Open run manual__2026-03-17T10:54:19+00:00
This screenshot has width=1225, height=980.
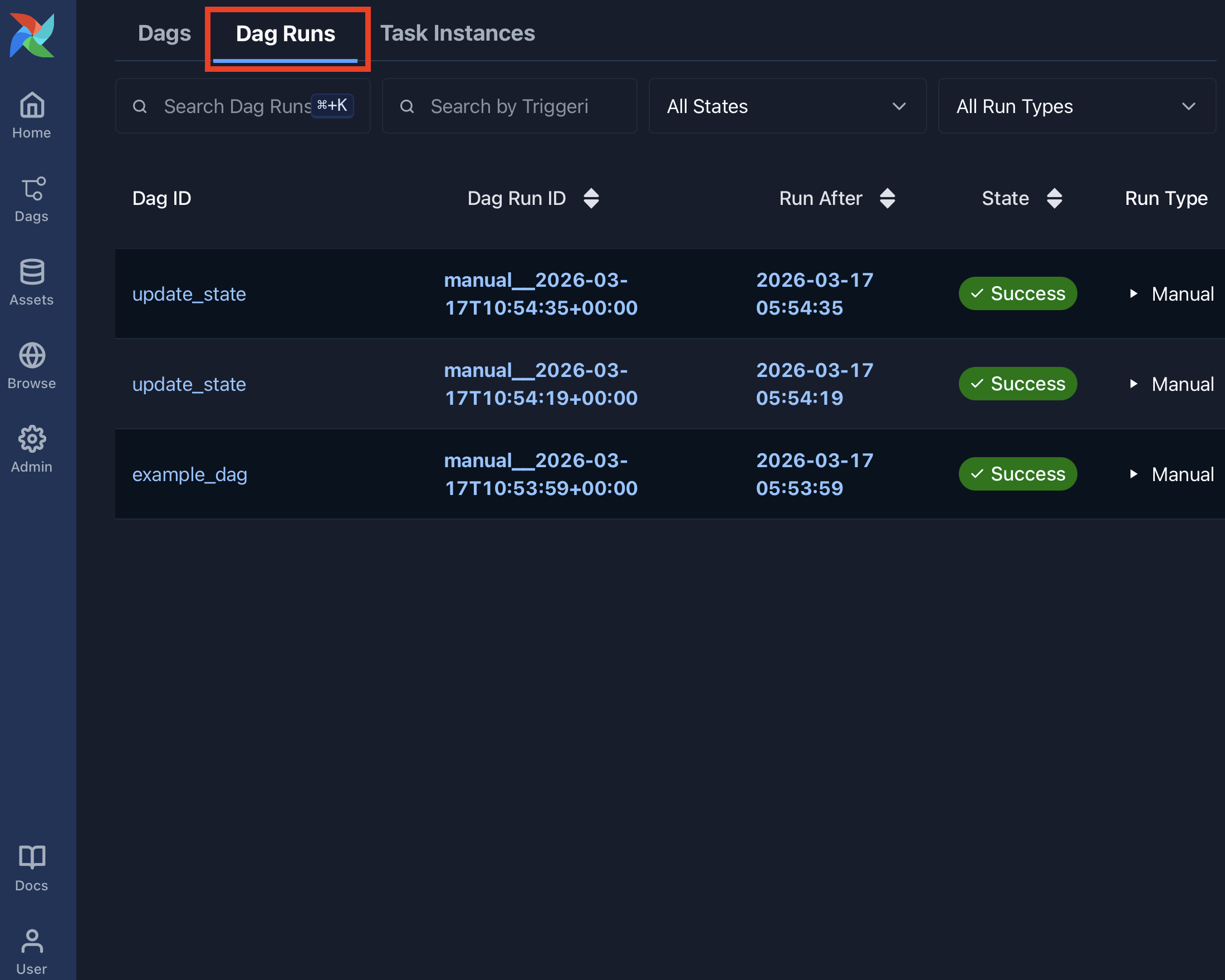pyautogui.click(x=541, y=384)
